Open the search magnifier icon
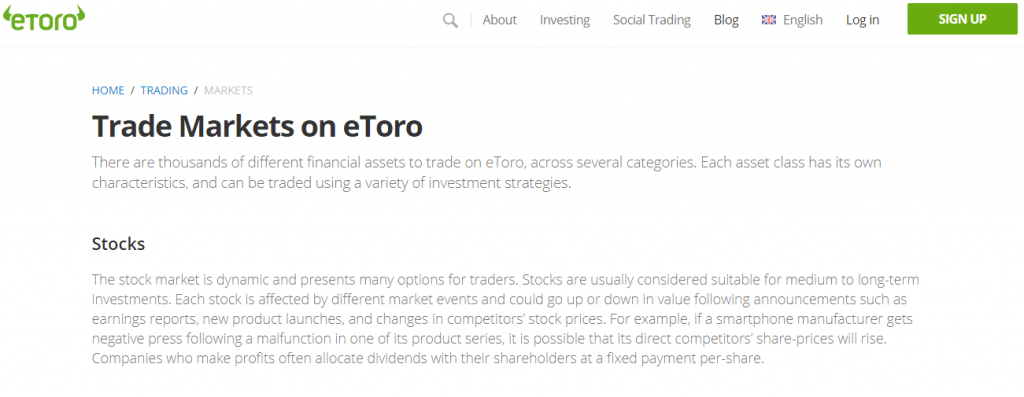The height and width of the screenshot is (397, 1024). 450,20
